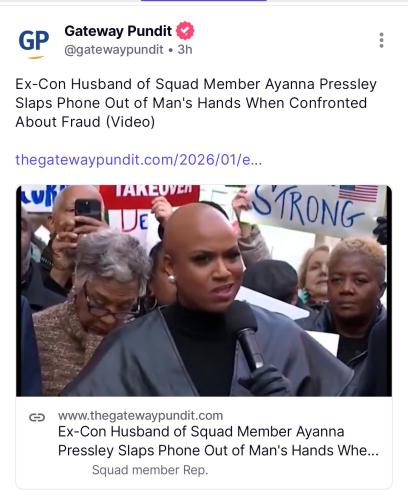The width and height of the screenshot is (408, 500).
Task: Click '(Video)' ending the post text
Action: (130, 122)
